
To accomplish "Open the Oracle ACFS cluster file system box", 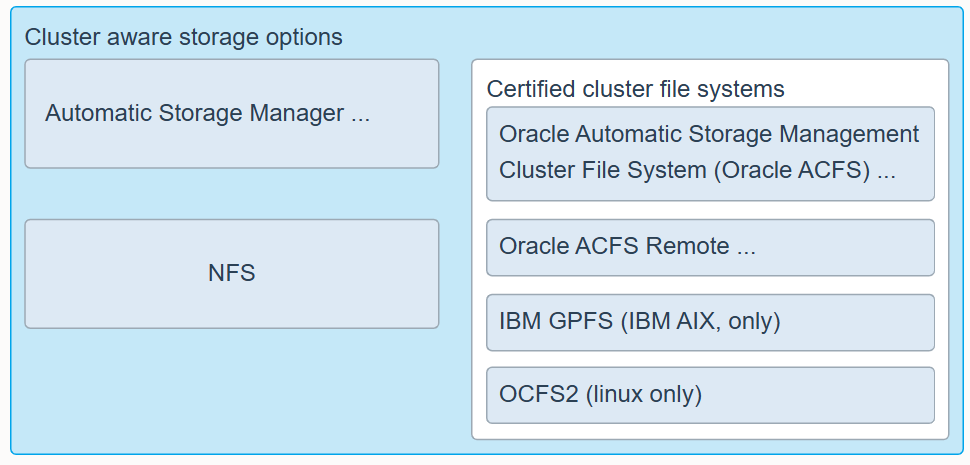I will [710, 153].
